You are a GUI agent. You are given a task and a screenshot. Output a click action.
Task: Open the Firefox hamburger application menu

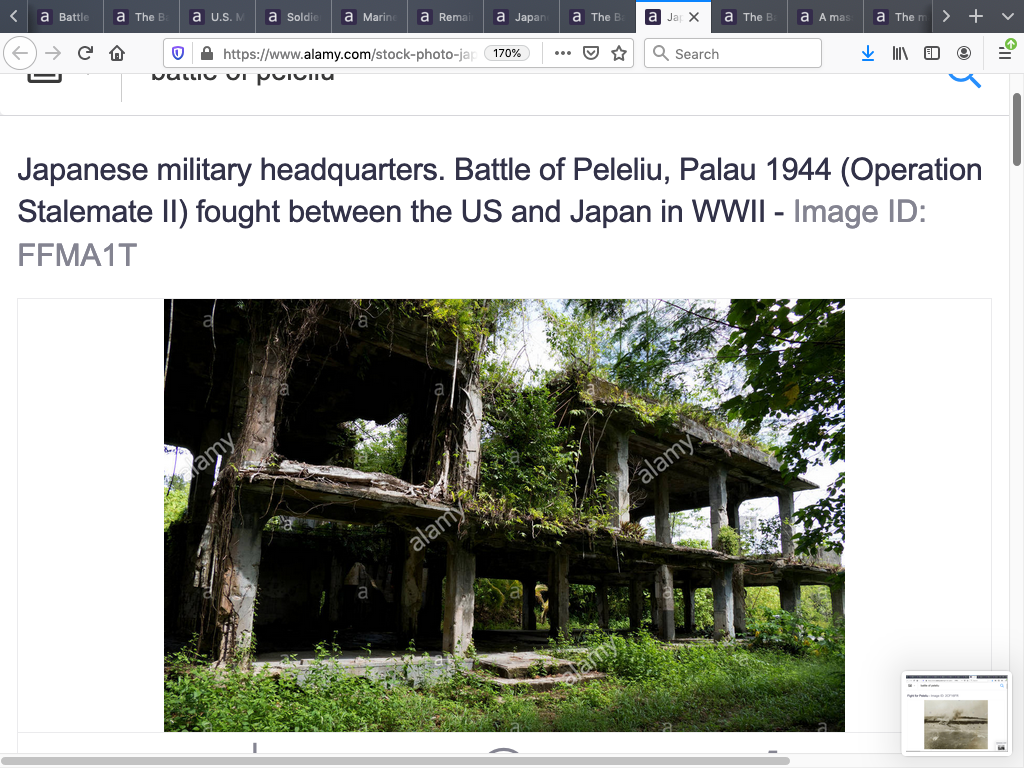pos(1005,54)
